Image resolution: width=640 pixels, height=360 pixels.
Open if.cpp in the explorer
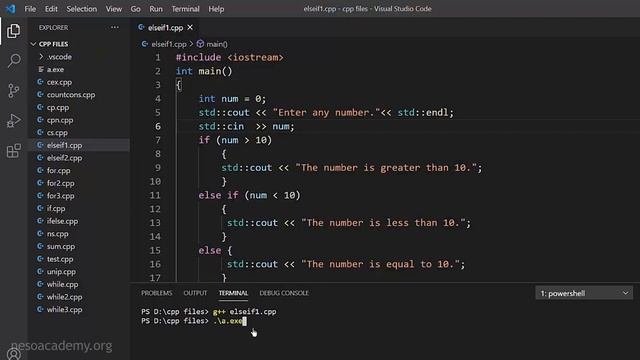56,209
